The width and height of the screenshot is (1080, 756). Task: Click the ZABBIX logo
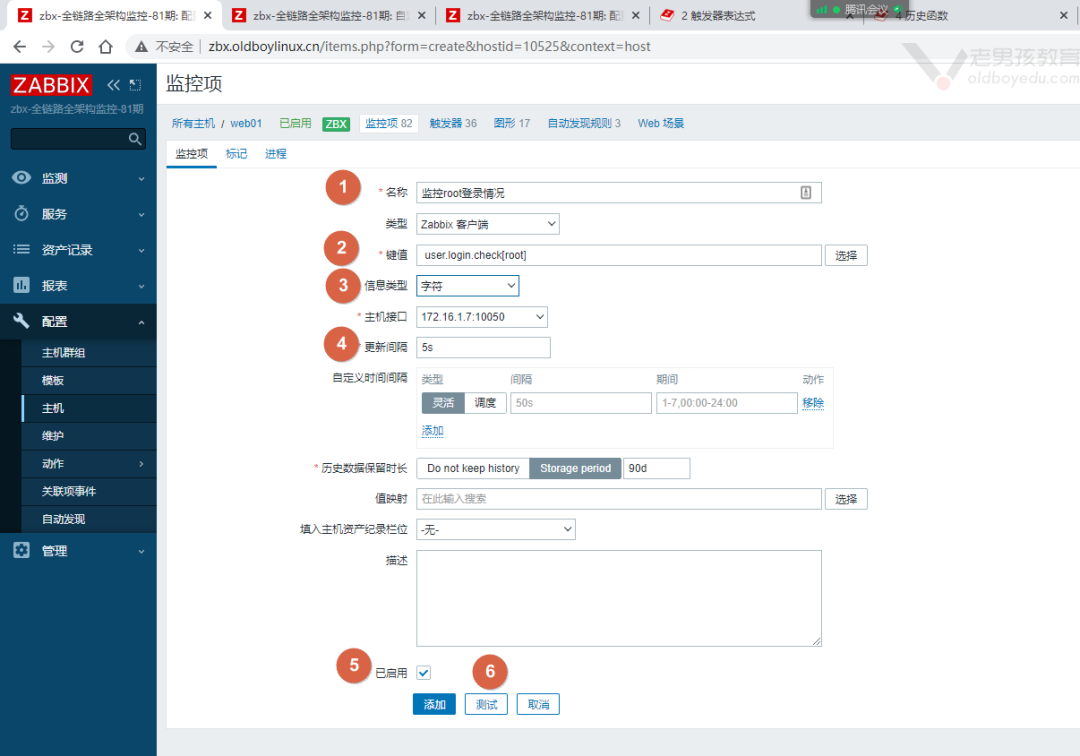[x=50, y=85]
